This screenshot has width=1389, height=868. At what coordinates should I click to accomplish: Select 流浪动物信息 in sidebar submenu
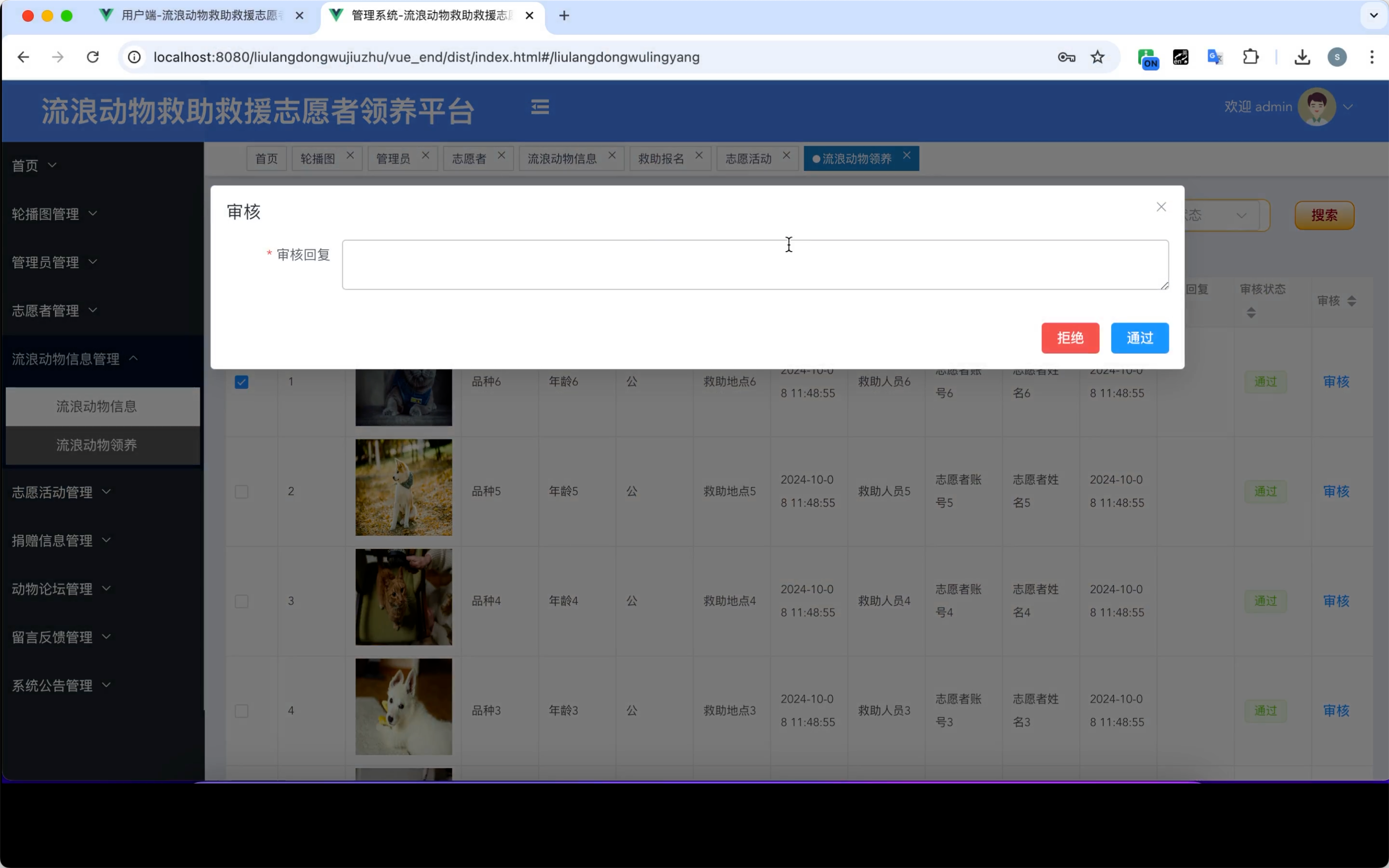click(96, 406)
